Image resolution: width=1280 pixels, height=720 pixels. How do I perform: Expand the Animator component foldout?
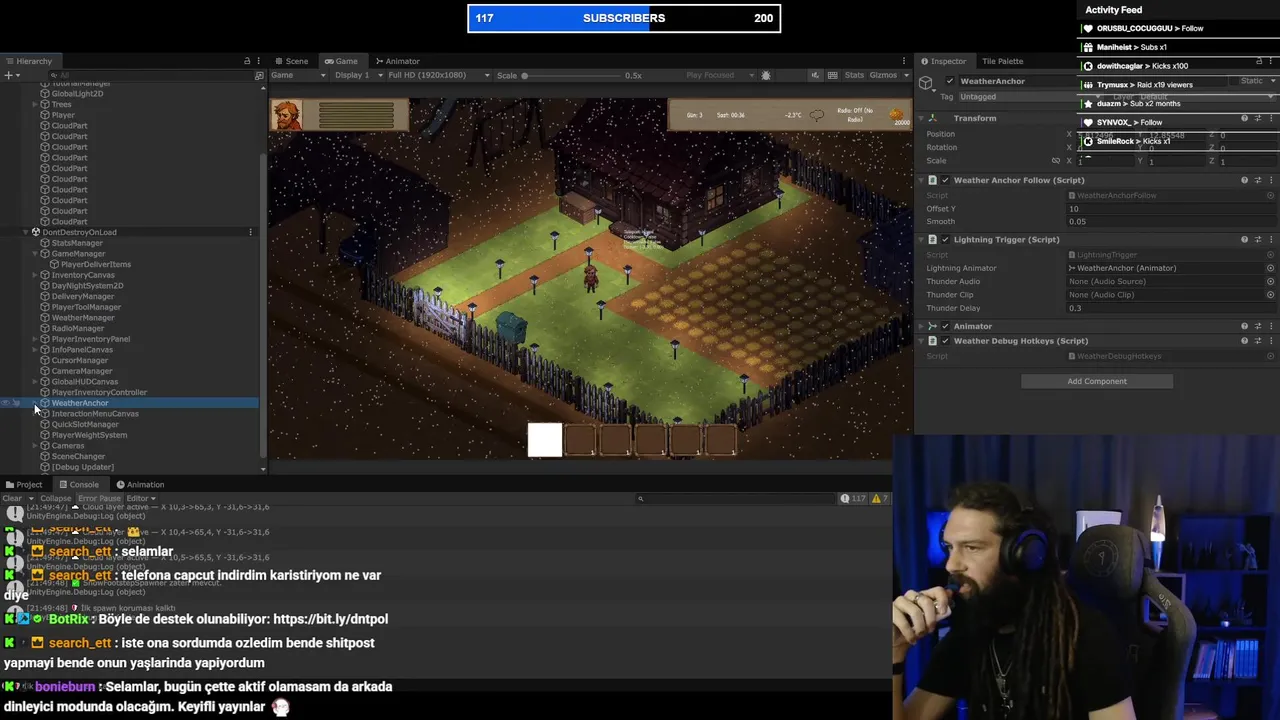[921, 326]
